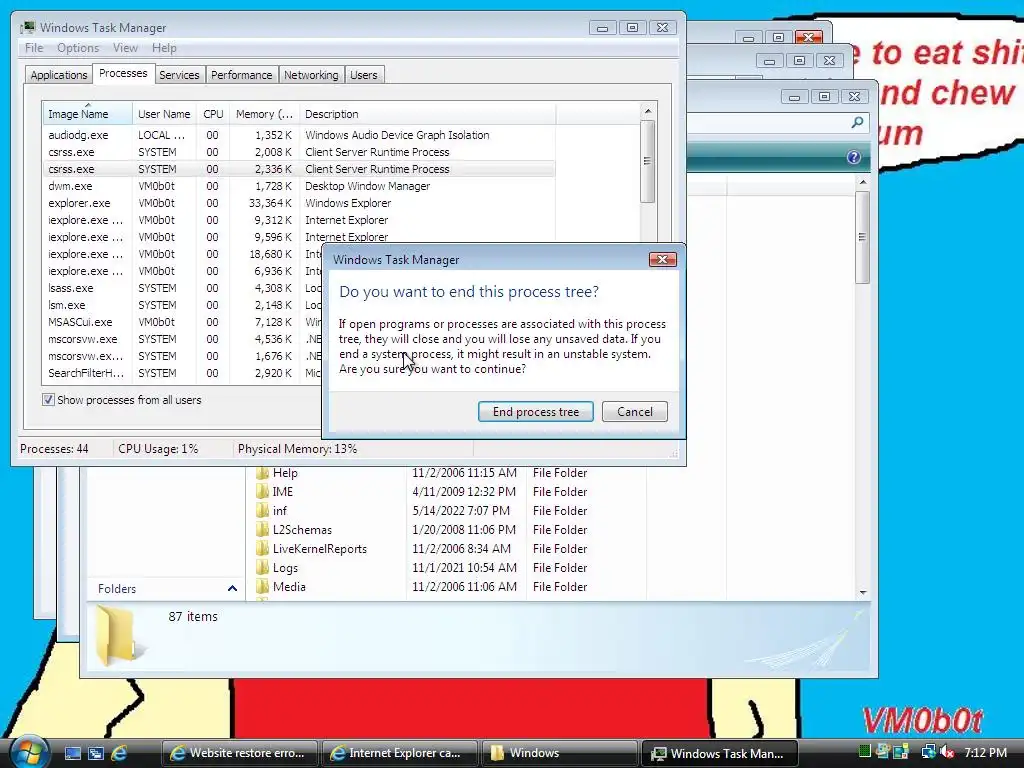
Task: Select lsass.exe process row
Action: pos(182,288)
